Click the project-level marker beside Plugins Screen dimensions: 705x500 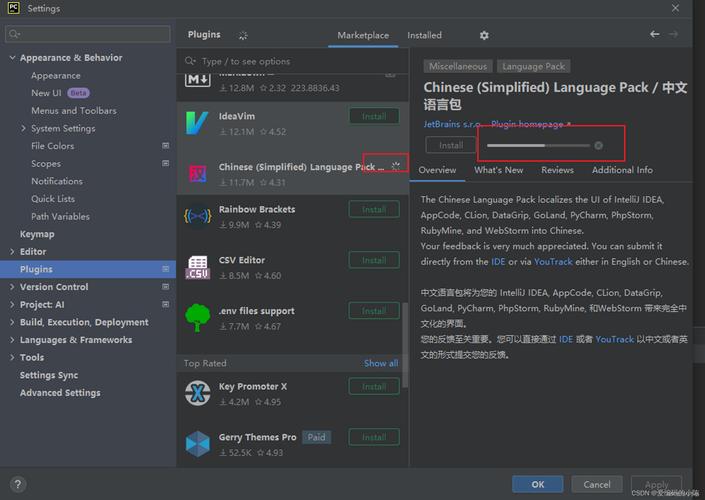pyautogui.click(x=165, y=269)
